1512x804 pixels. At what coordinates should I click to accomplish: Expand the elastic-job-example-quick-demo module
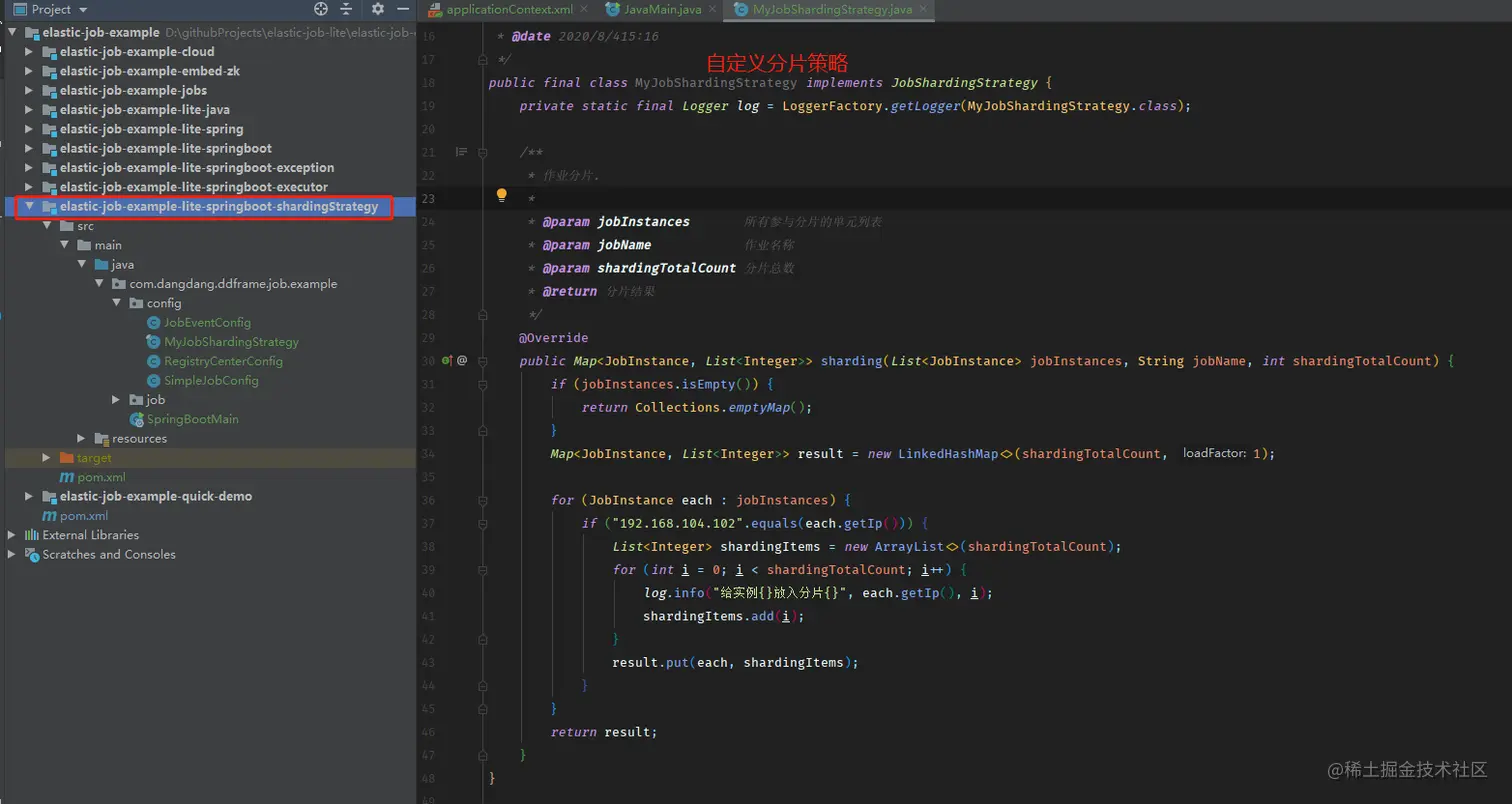tap(30, 496)
